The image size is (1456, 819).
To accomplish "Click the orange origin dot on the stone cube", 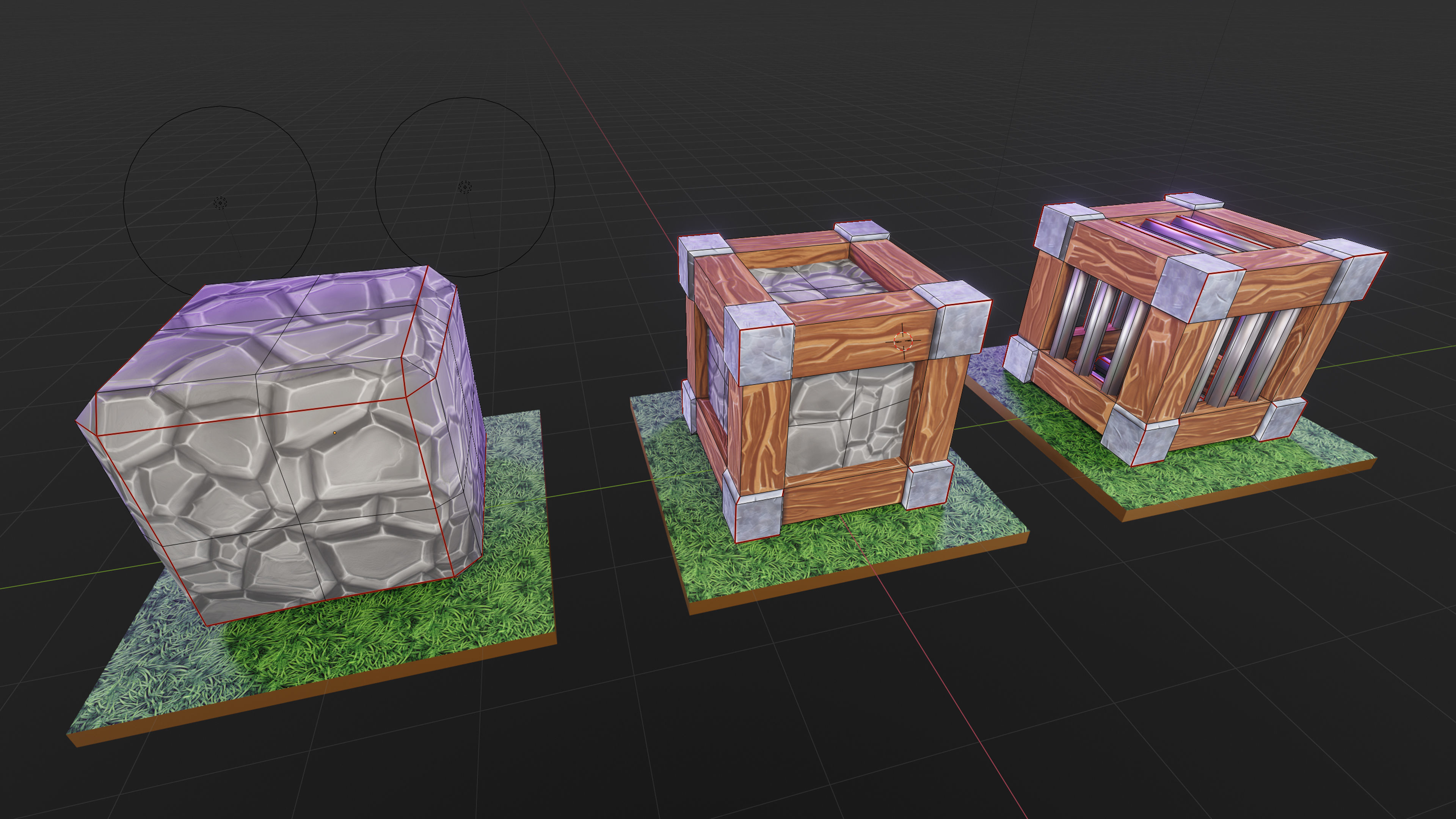I will pyautogui.click(x=334, y=433).
